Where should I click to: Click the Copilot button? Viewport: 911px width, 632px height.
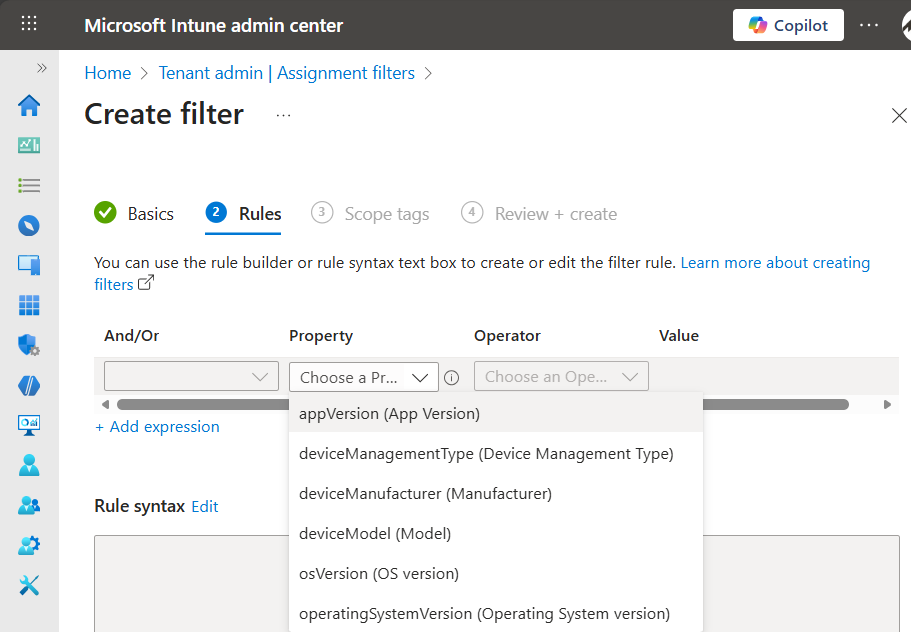788,25
